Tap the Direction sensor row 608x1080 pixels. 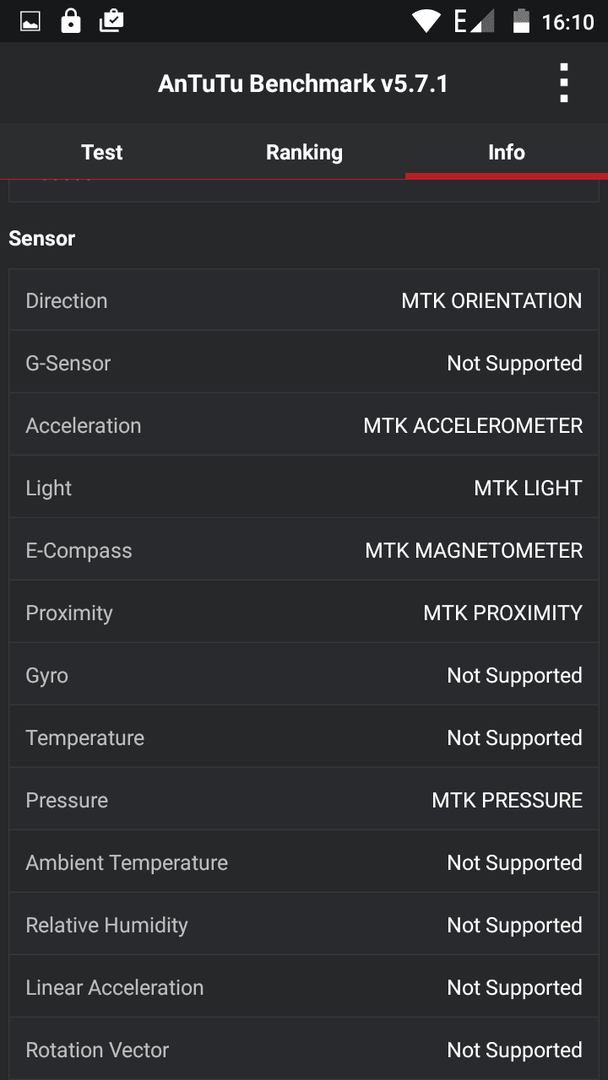click(304, 300)
